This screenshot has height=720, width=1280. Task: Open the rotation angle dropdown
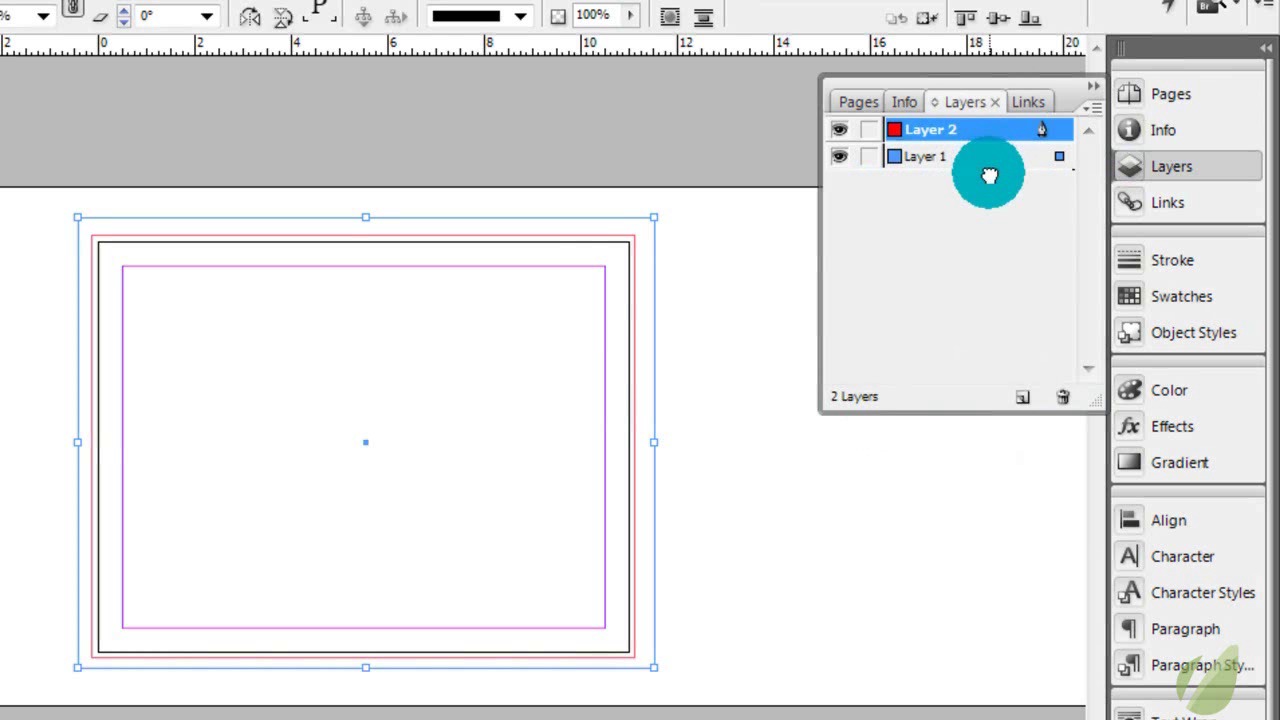point(207,16)
